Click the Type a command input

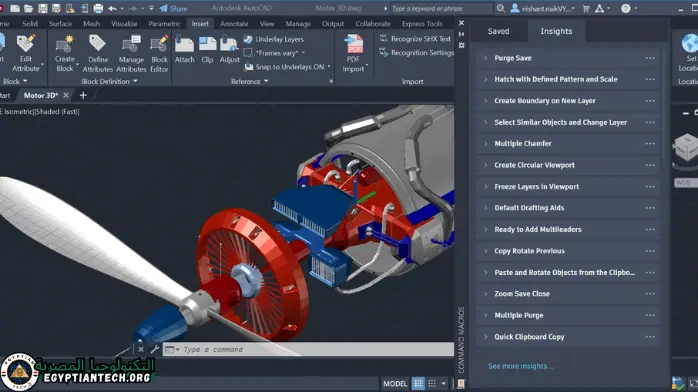pyautogui.click(x=308, y=349)
